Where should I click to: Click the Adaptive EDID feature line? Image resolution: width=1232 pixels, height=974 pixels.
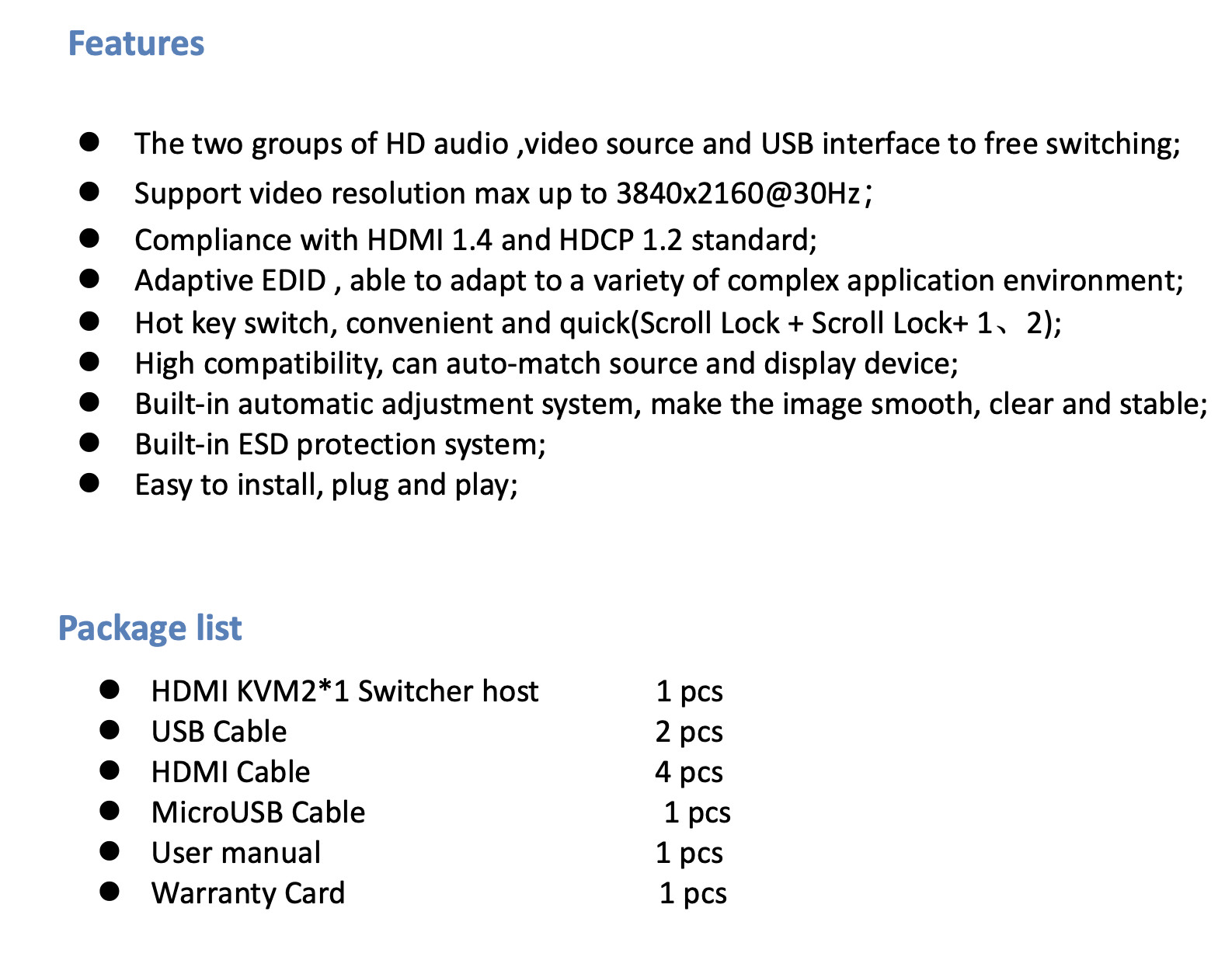coord(658,280)
